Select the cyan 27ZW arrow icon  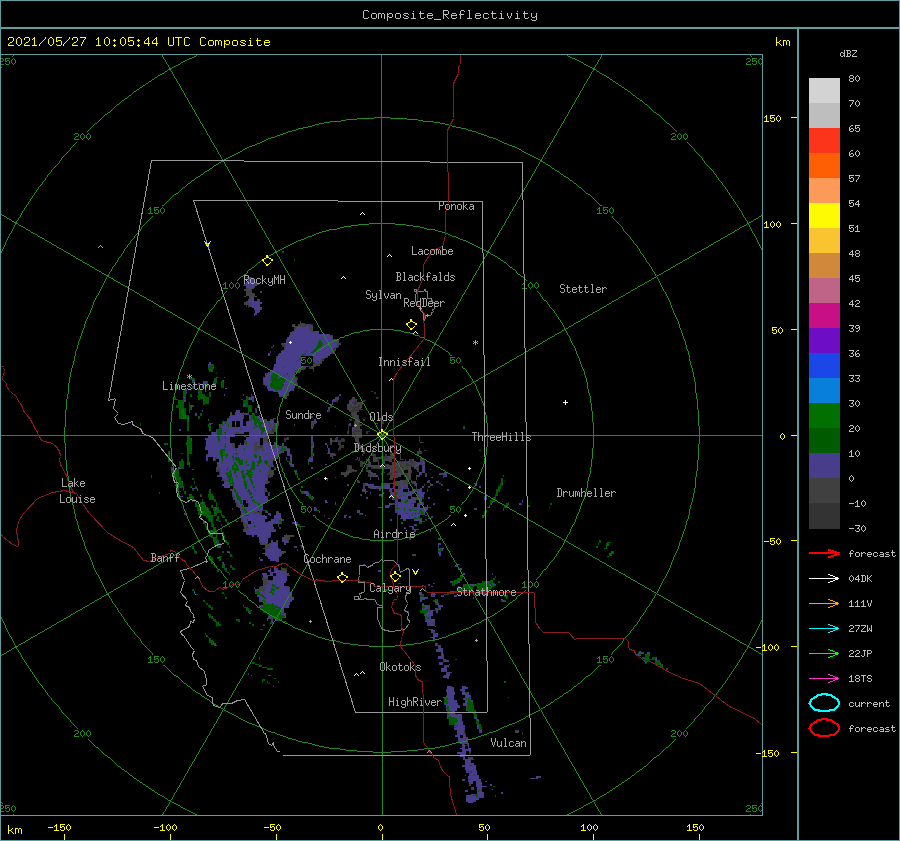(x=824, y=629)
